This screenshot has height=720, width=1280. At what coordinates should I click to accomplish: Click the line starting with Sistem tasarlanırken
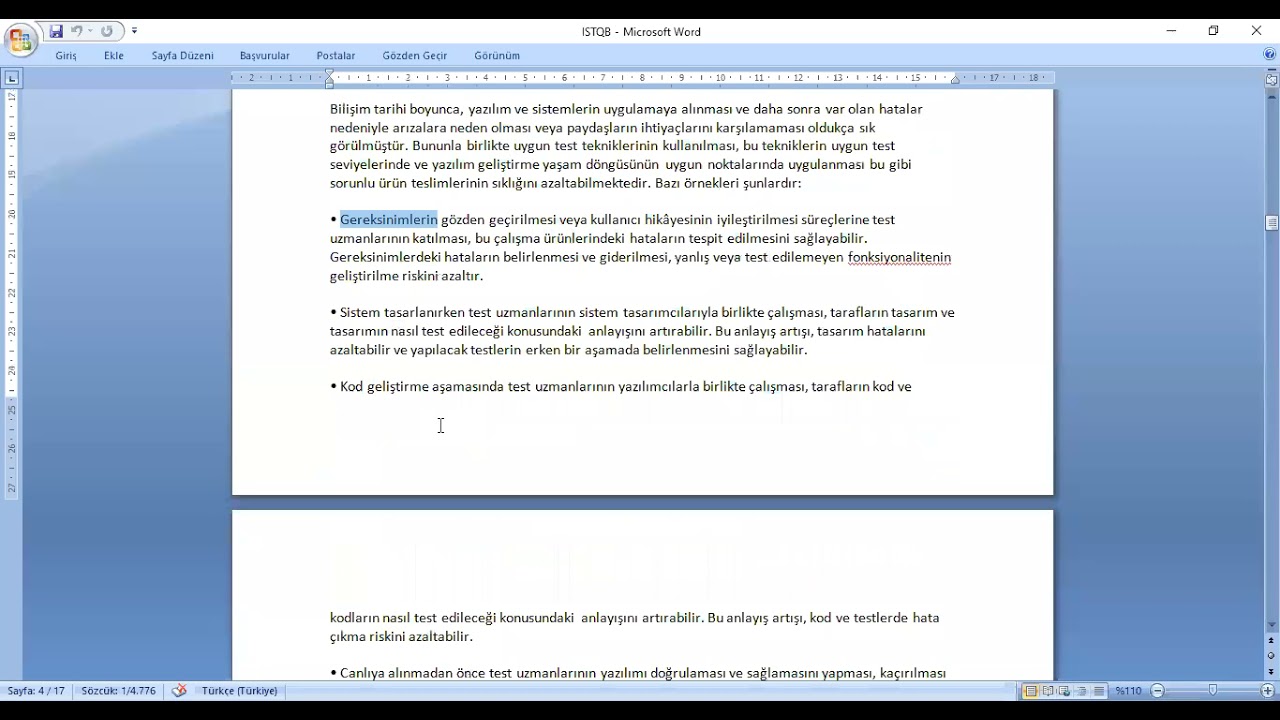642,313
